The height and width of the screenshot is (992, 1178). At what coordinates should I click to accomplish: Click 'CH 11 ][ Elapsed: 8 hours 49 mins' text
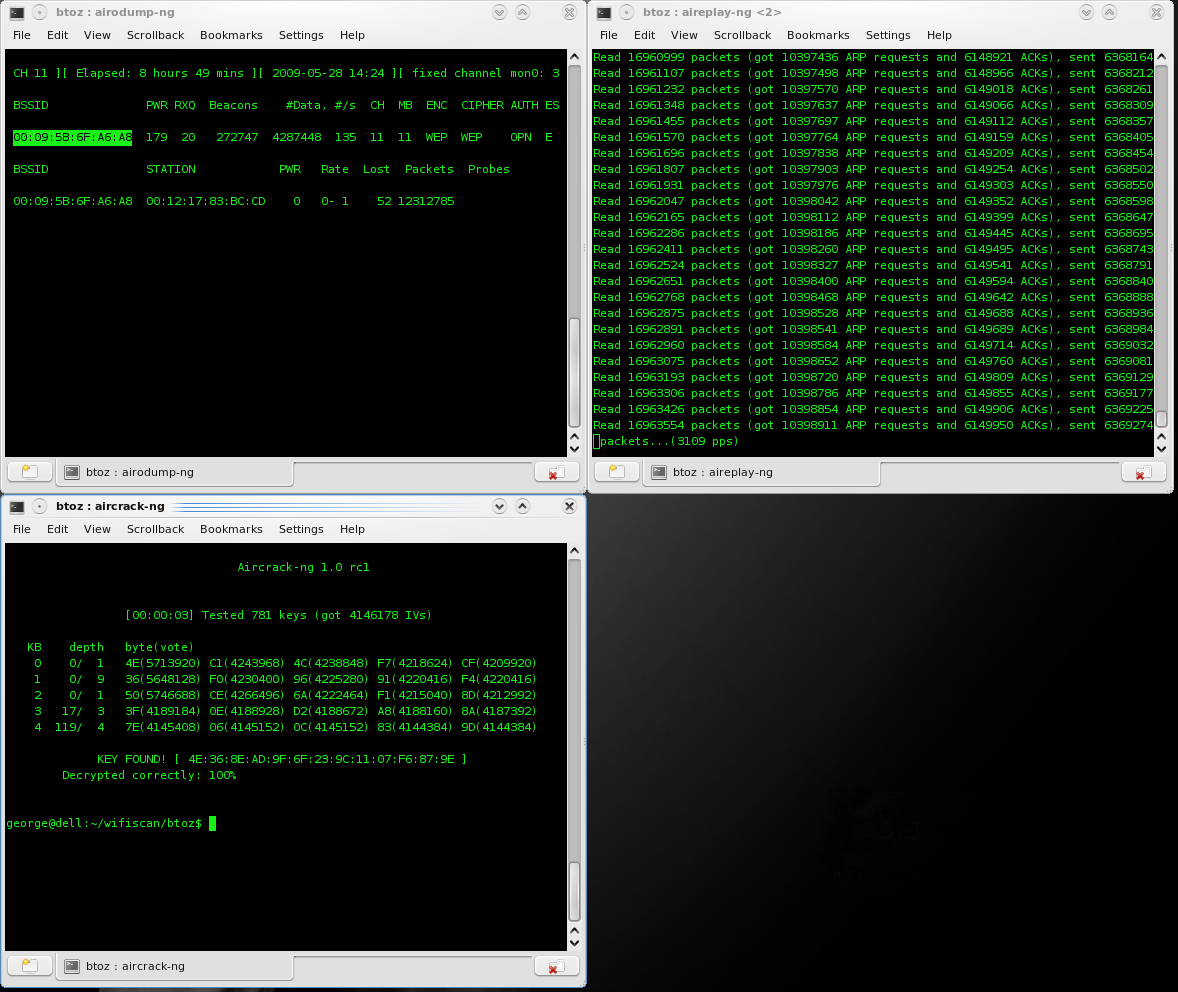coord(128,74)
